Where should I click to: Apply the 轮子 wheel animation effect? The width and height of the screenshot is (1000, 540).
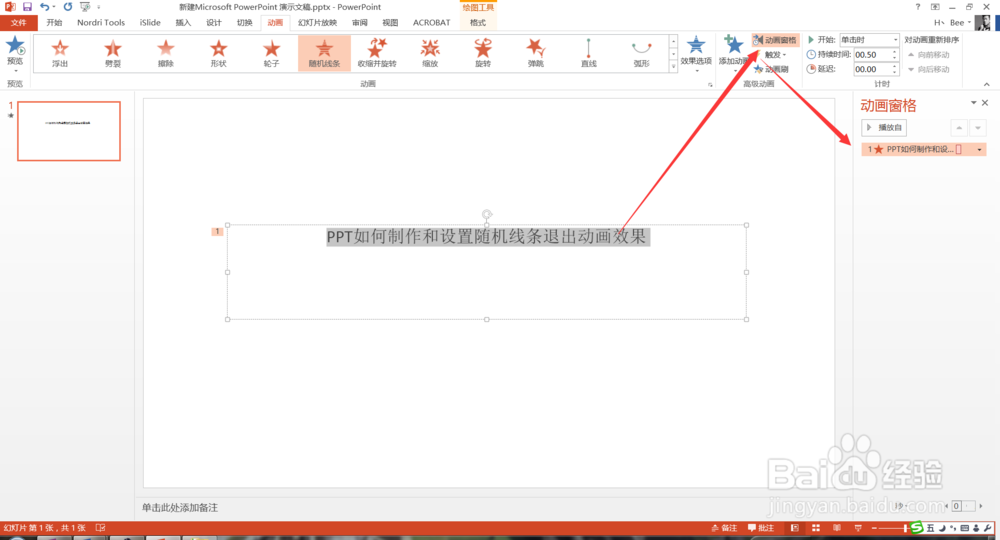click(272, 52)
